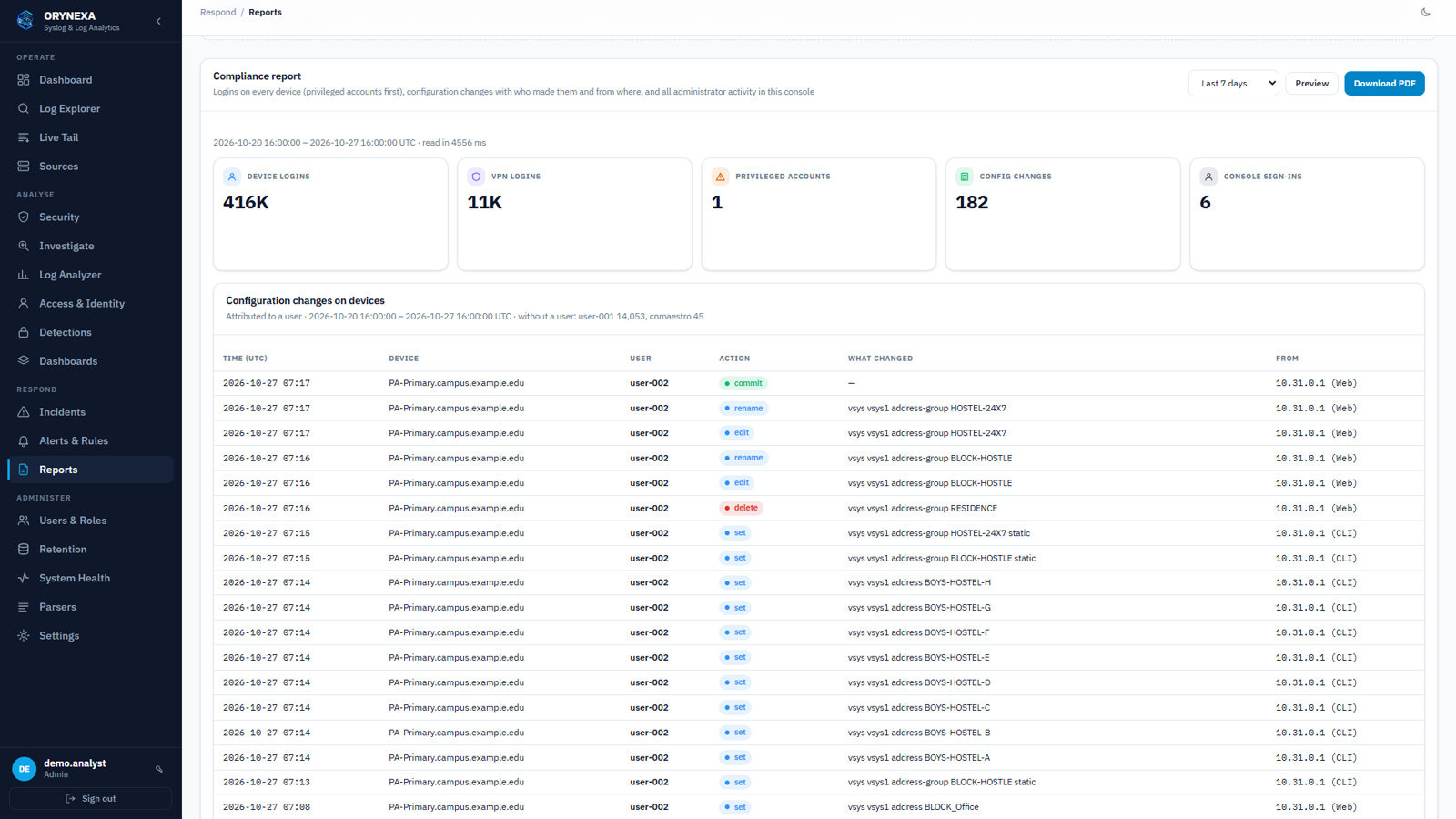Click the Sources stack icon

pos(24,167)
